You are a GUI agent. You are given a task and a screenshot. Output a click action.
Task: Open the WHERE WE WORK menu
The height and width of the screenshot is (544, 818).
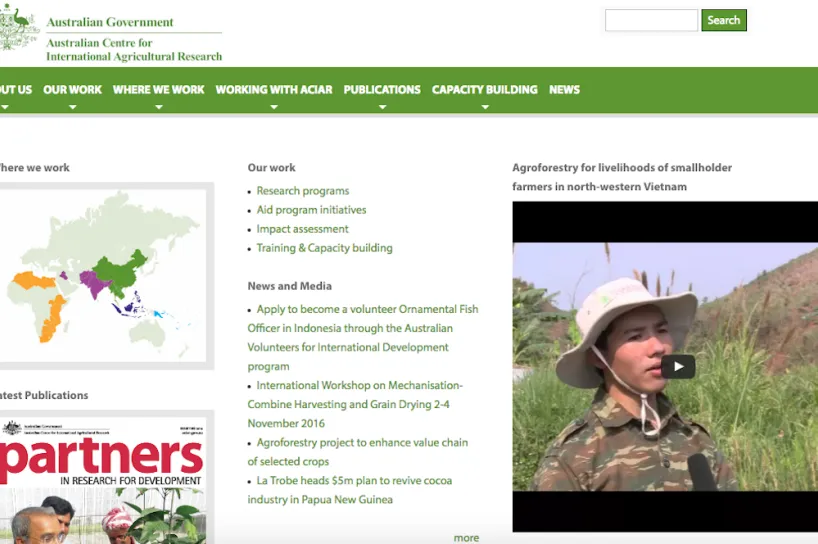pyautogui.click(x=159, y=90)
